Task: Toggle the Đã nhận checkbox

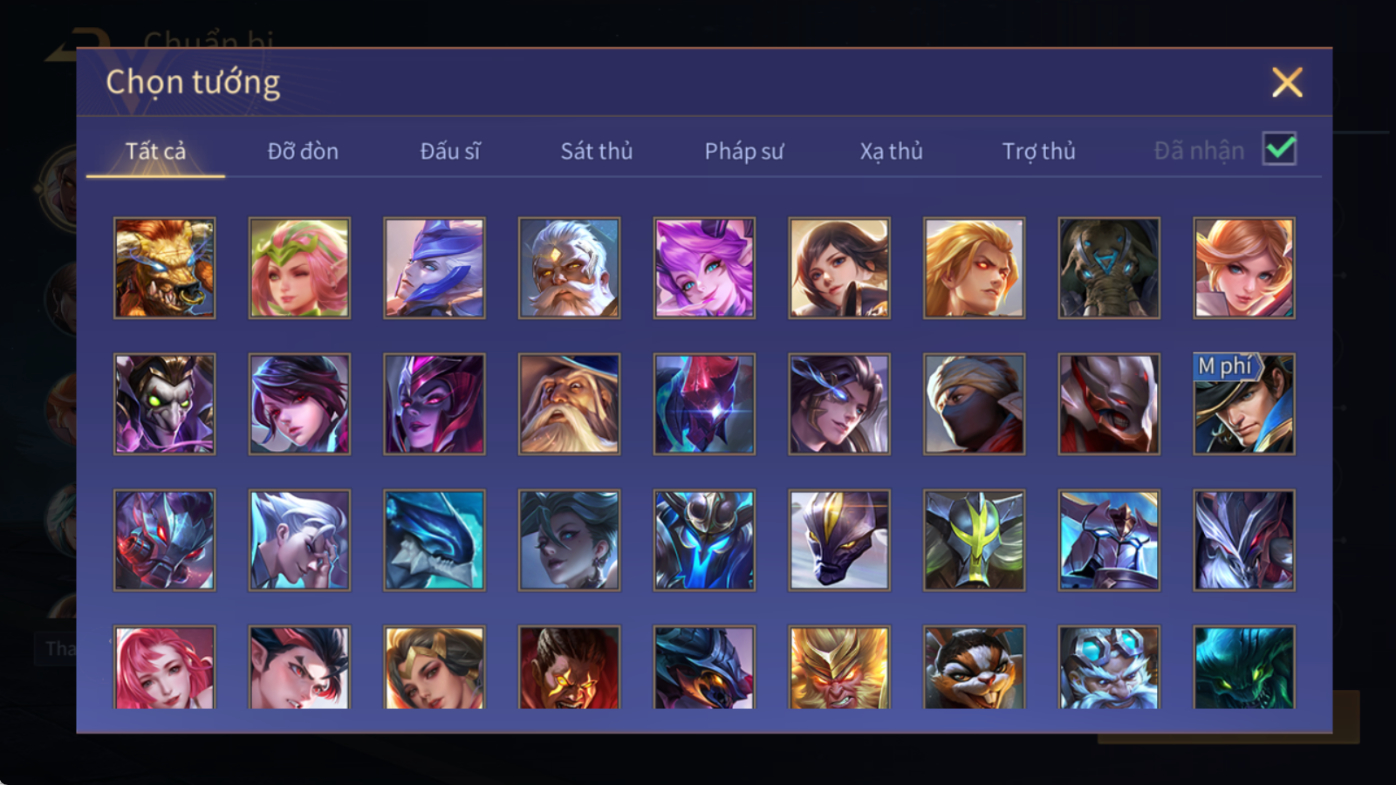Action: pos(1279,149)
